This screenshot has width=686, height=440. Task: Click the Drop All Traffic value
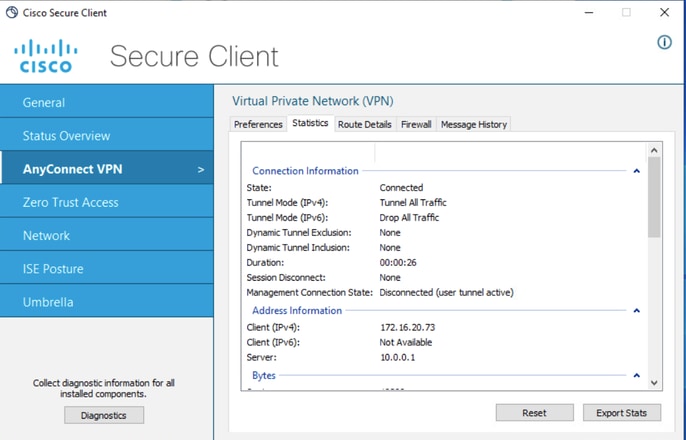pos(409,217)
